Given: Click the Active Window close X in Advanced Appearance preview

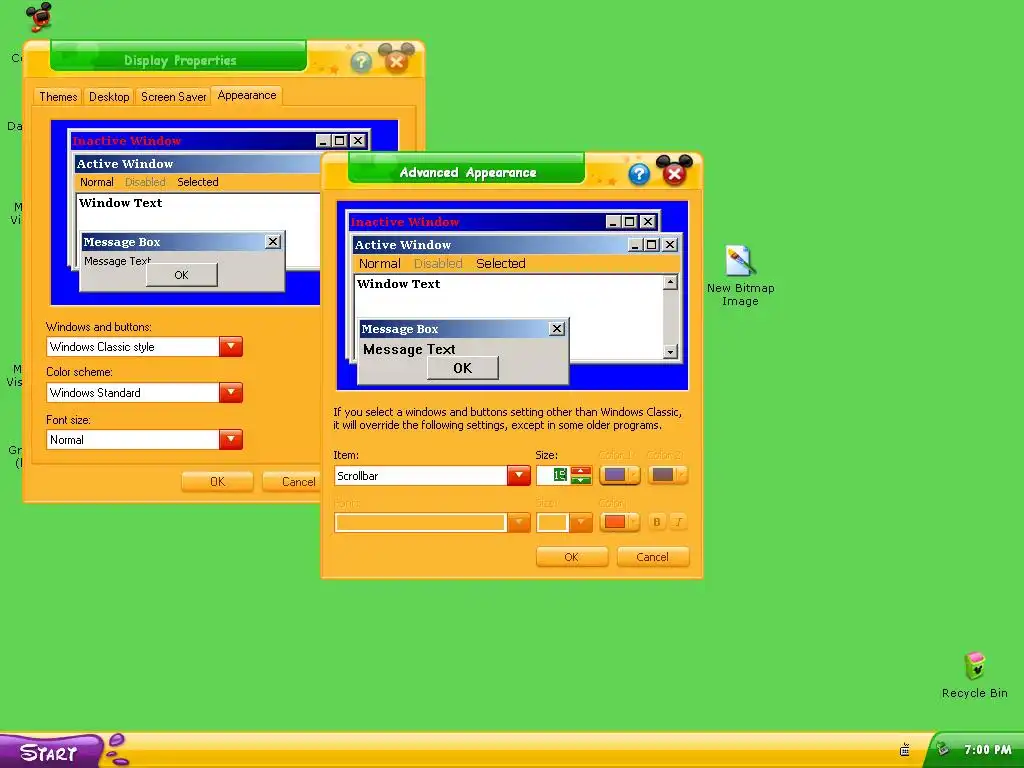Looking at the screenshot, I should [670, 244].
